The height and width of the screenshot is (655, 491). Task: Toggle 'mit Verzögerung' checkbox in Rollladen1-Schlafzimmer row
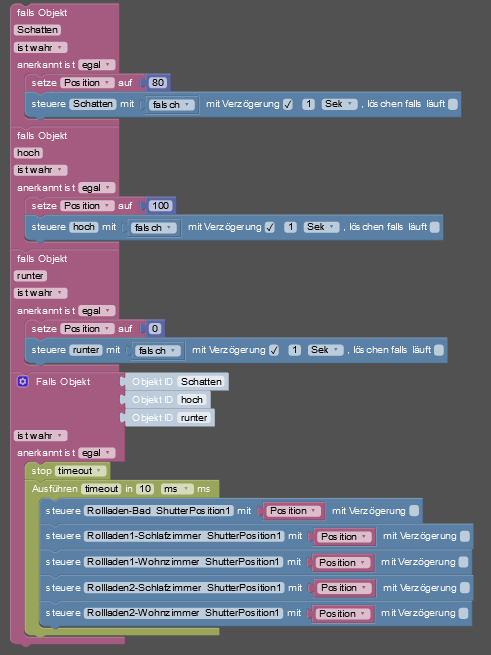[465, 536]
